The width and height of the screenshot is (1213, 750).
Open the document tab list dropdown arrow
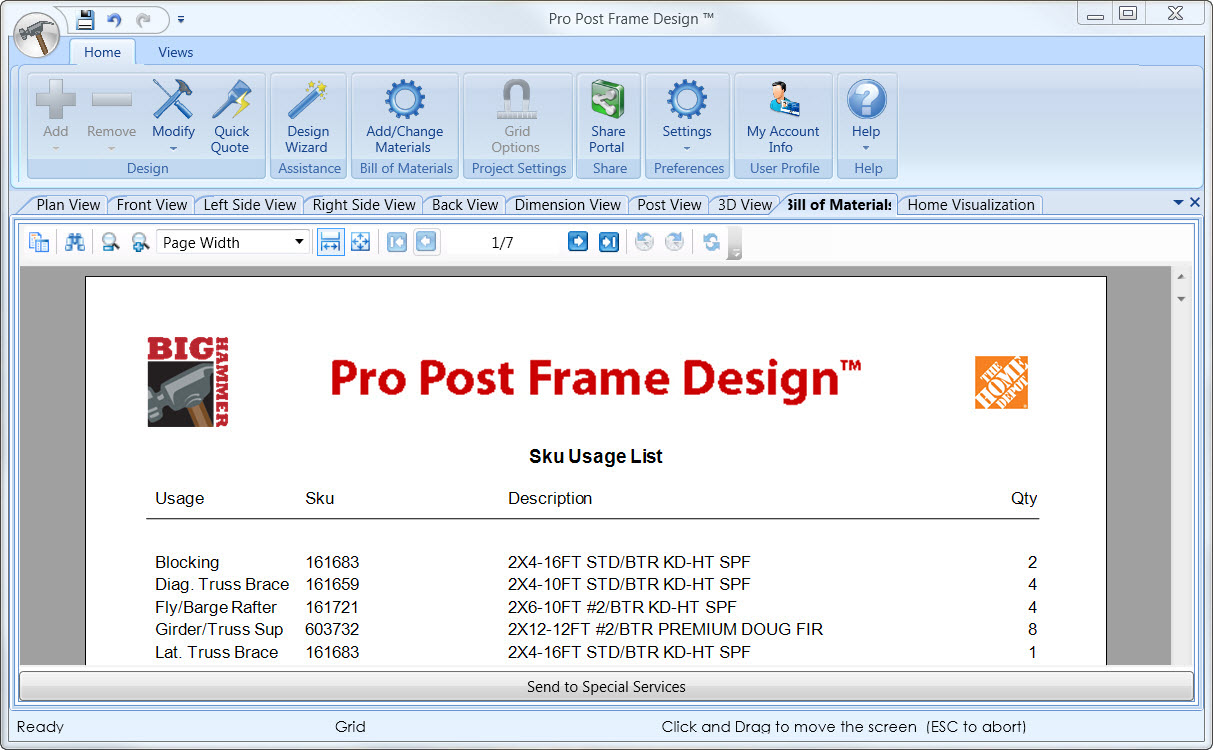coord(1178,203)
